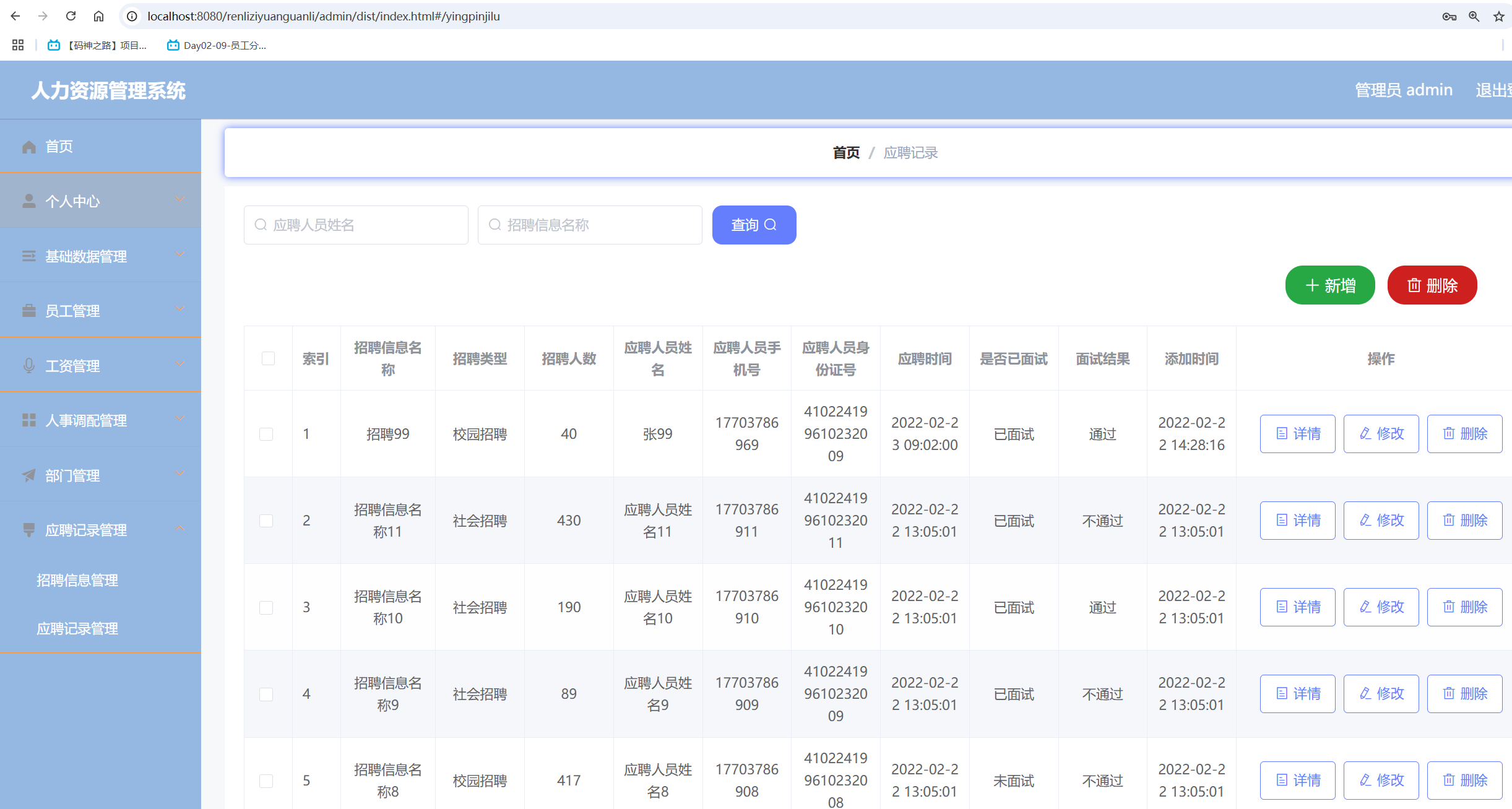This screenshot has height=809, width=1512.
Task: Check the checkbox for row 1 招聘99
Action: pyautogui.click(x=267, y=434)
